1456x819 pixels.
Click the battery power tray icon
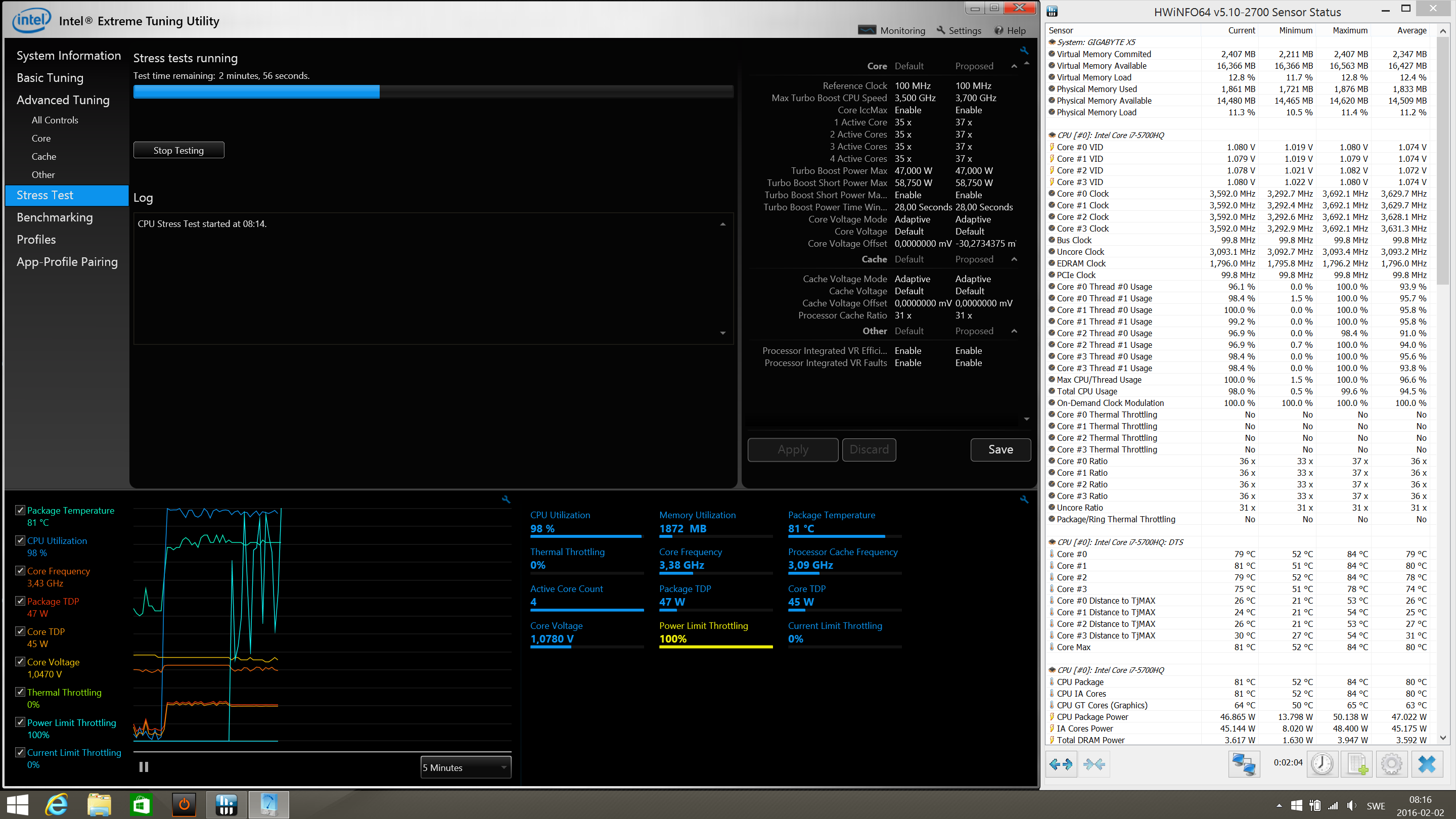1314,805
